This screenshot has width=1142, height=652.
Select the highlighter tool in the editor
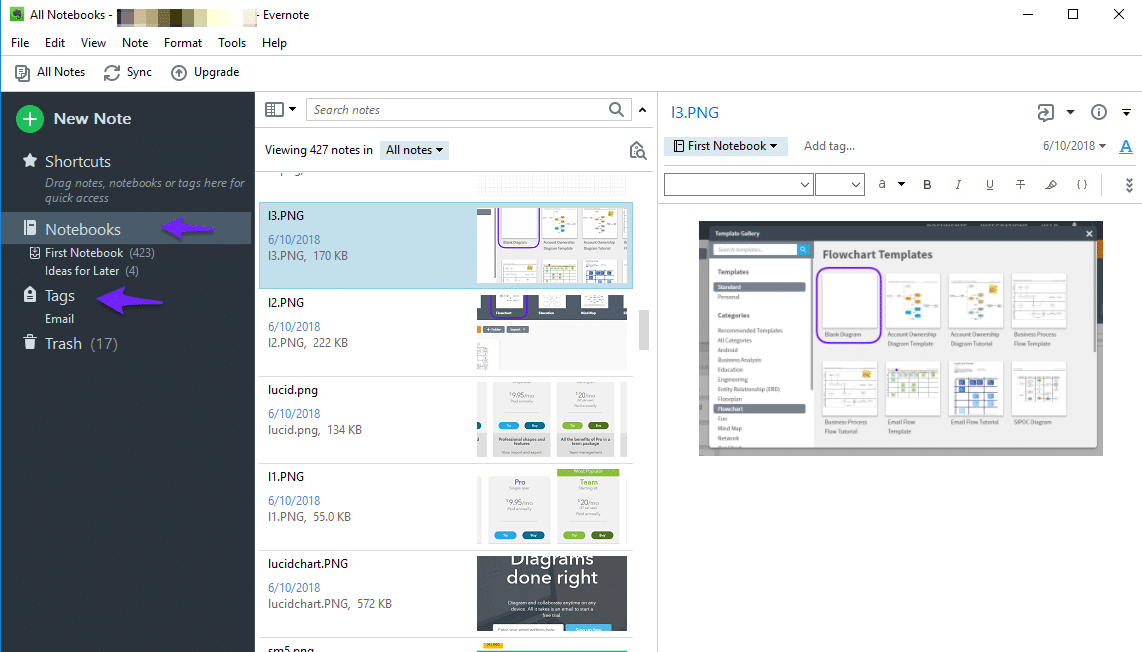tap(1052, 184)
